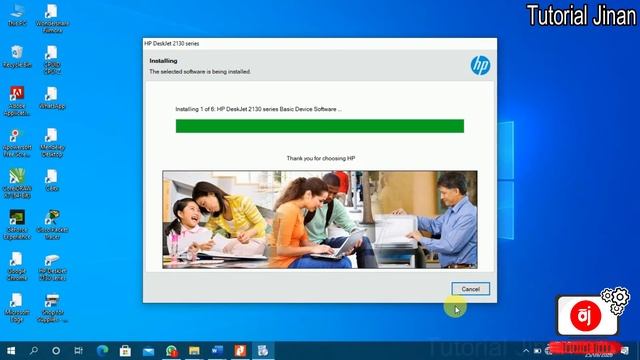Screen dimensions: 640x360
Task: Click the 'Thank you for choosing HP' text
Action: [x=320, y=158]
